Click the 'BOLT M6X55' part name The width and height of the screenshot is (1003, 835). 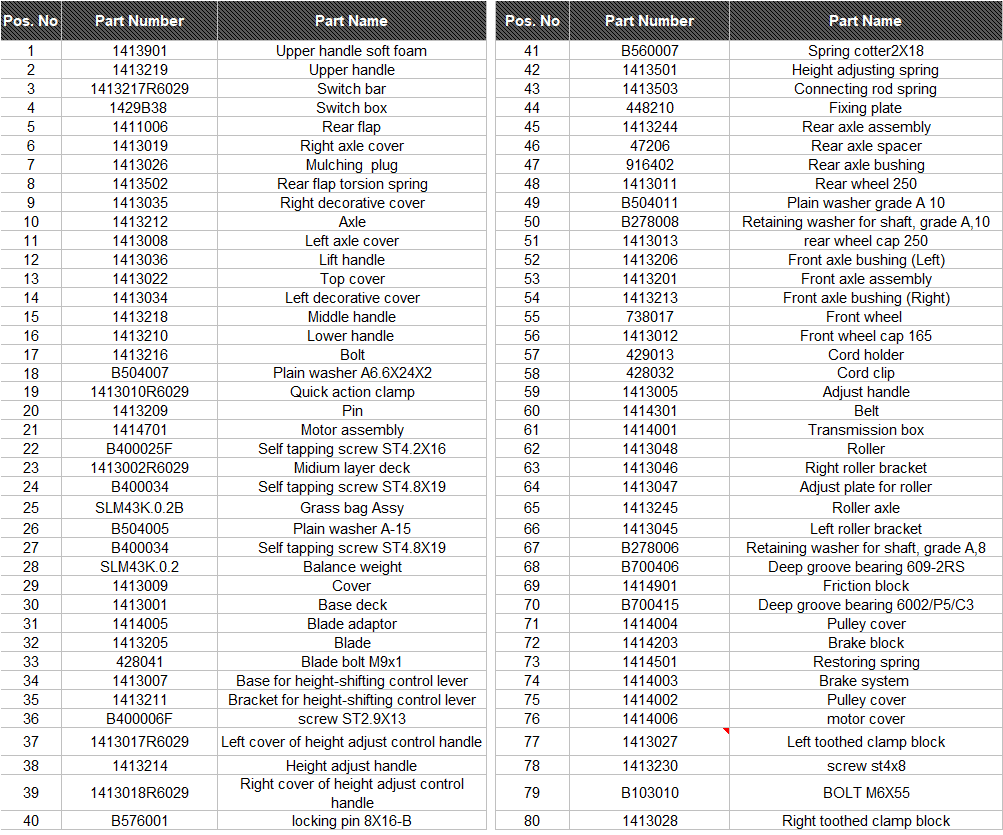(865, 793)
